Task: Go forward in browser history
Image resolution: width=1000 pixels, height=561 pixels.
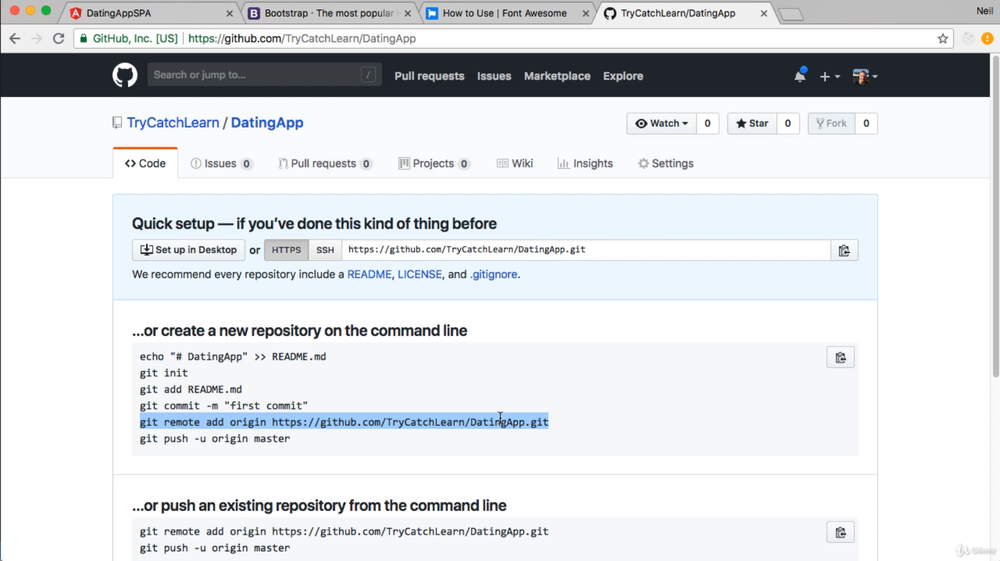Action: 36,38
